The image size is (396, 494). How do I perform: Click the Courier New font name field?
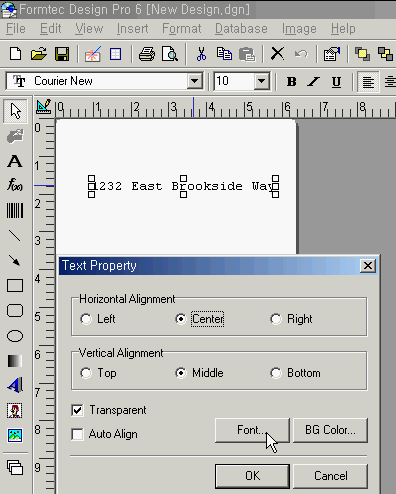[97, 81]
